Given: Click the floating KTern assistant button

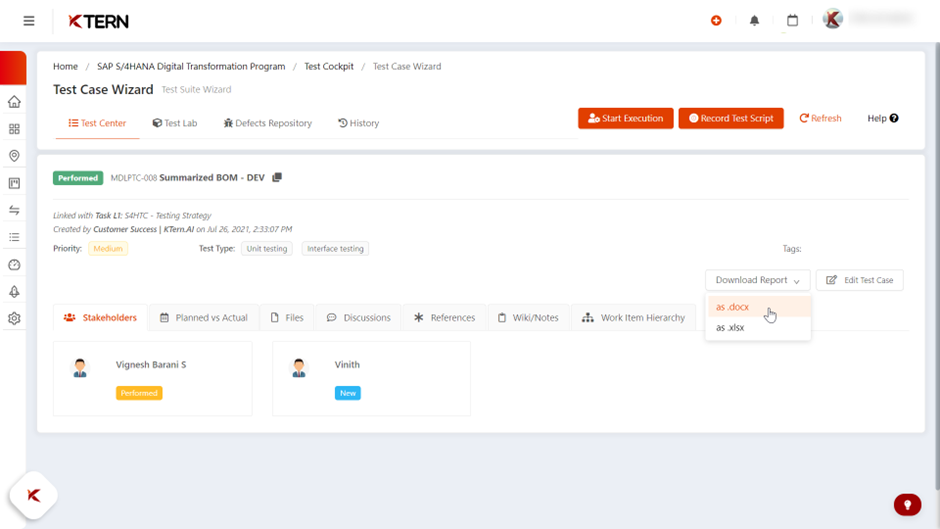Looking at the screenshot, I should tap(34, 495).
